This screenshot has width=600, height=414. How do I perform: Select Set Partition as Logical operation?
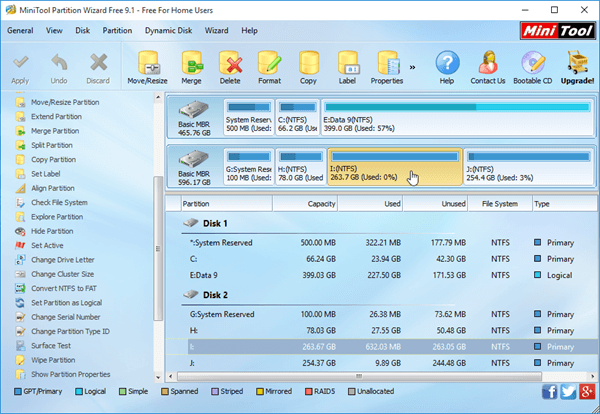67,303
